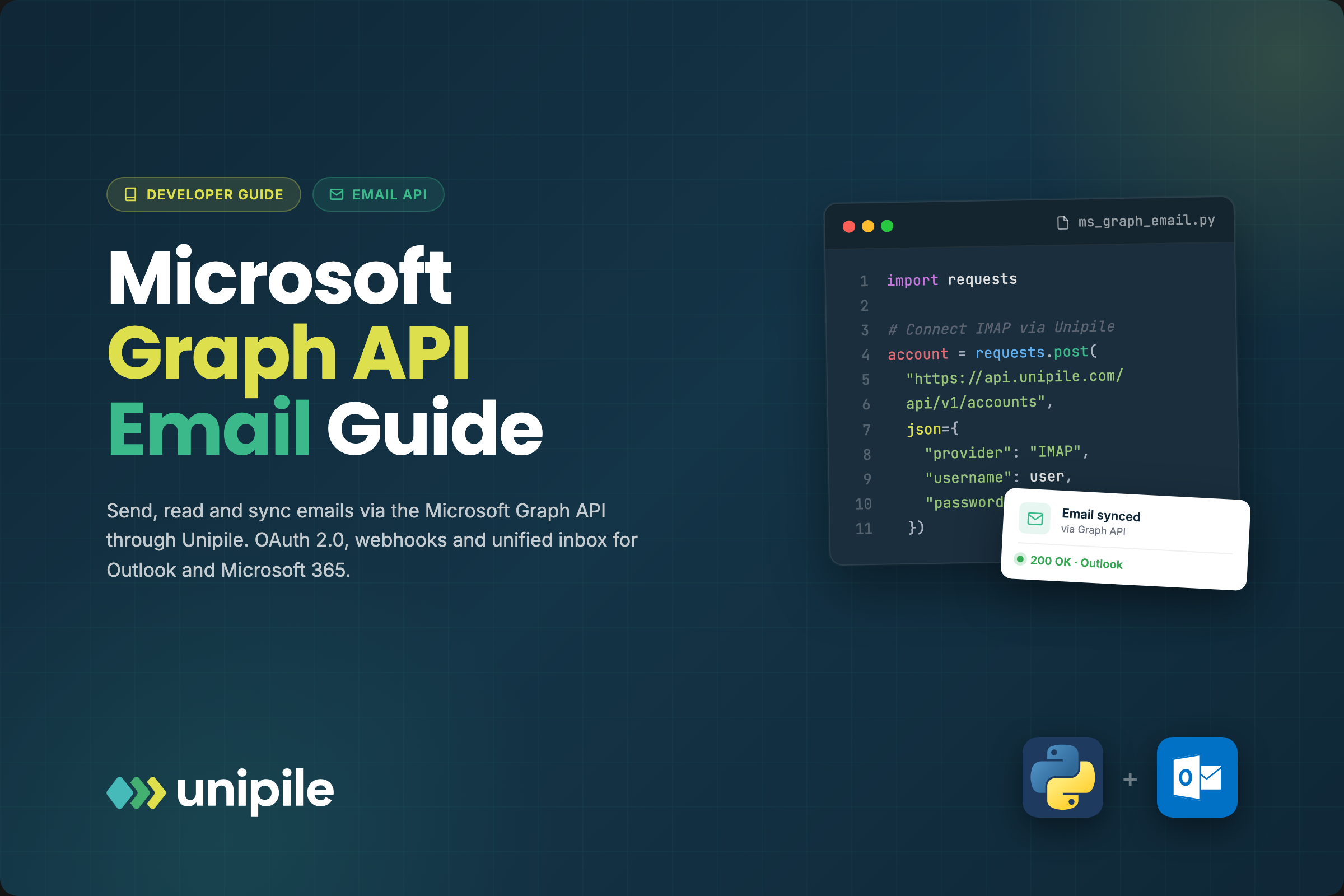Click the '"password' code line
Image resolution: width=1344 pixels, height=896 pixels.
964,502
